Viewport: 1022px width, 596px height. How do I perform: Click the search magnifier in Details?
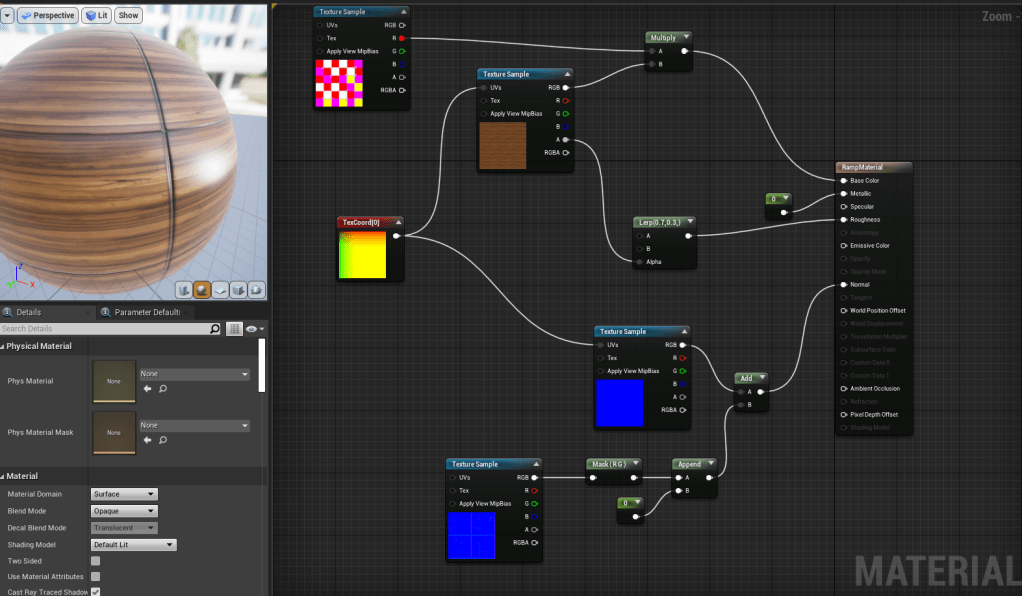215,329
